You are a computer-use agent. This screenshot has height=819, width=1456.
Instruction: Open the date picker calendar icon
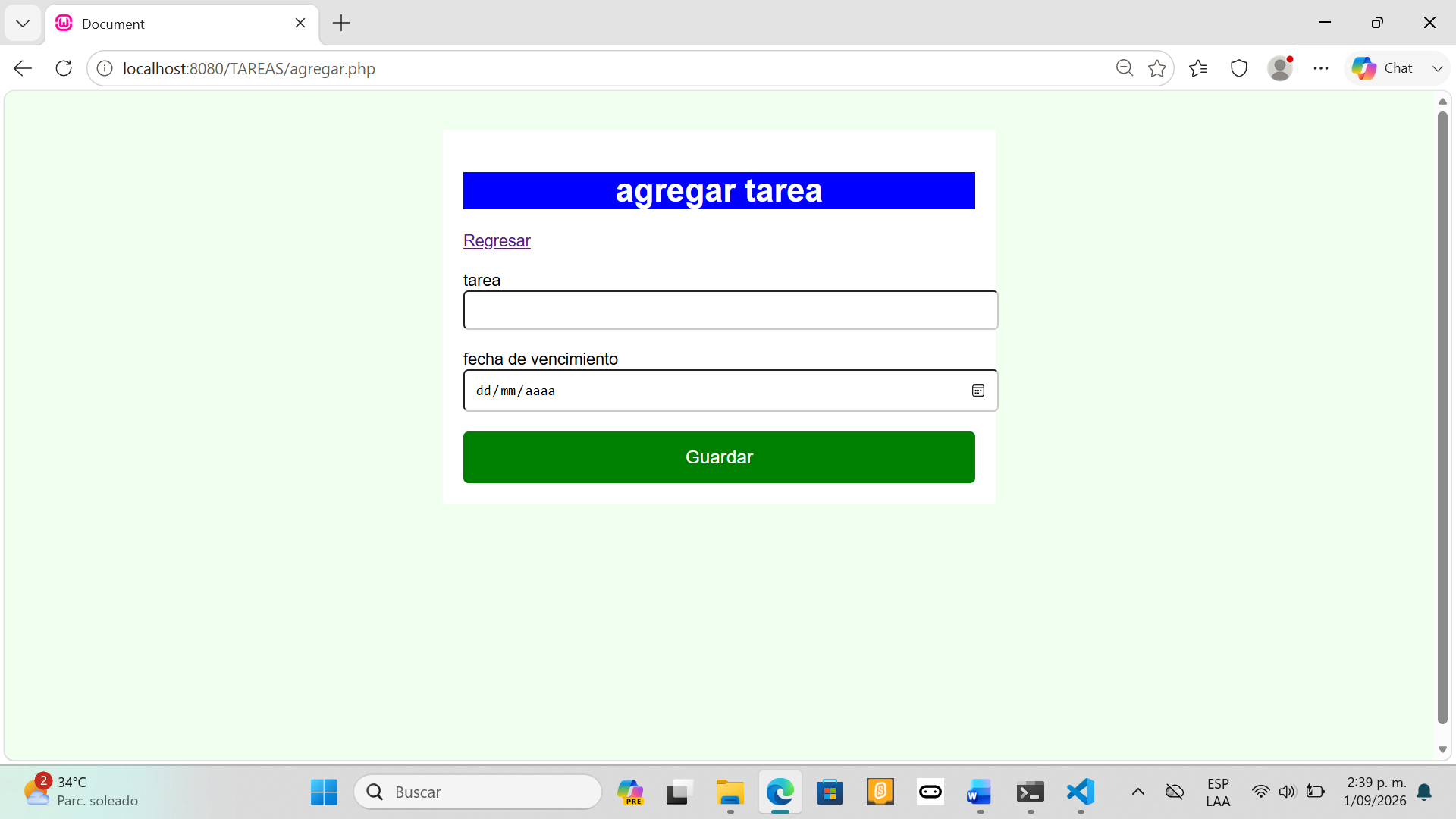978,391
